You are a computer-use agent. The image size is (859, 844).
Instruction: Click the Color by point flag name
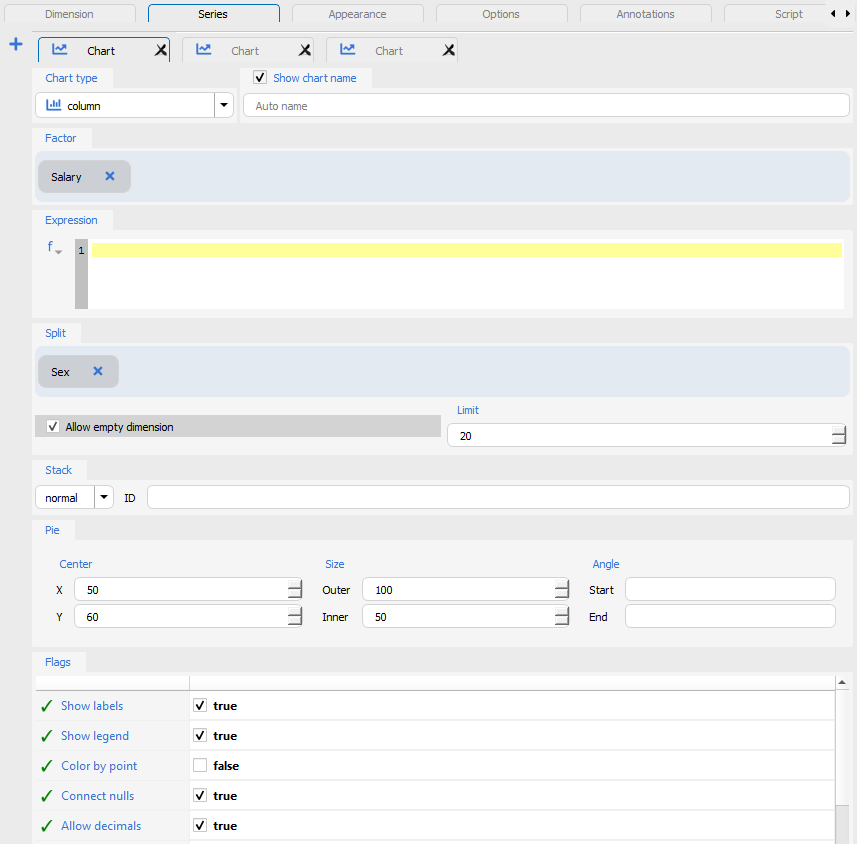(99, 766)
